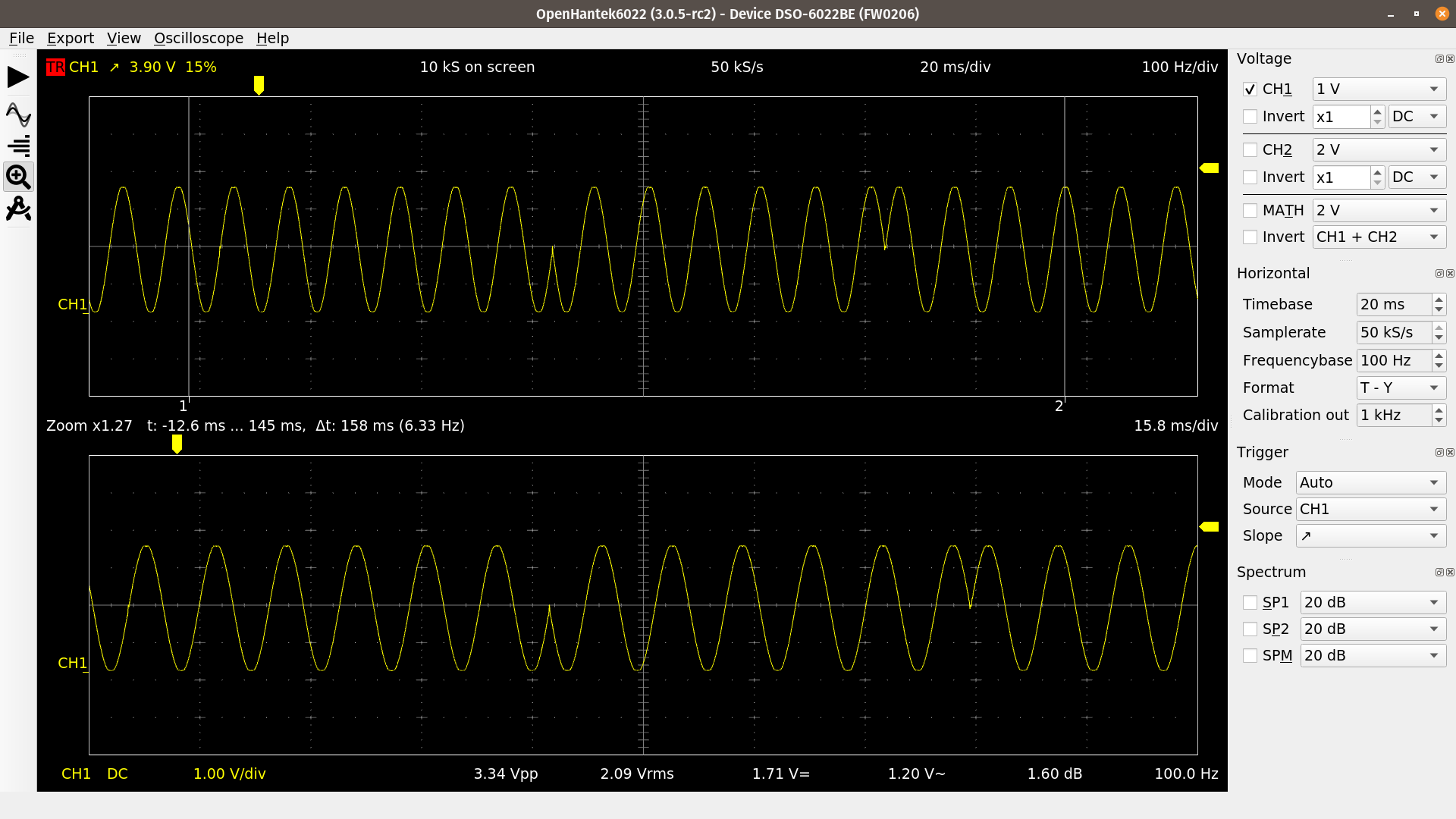Click the Help menu item
Screen dimensions: 1456x819
coord(271,38)
